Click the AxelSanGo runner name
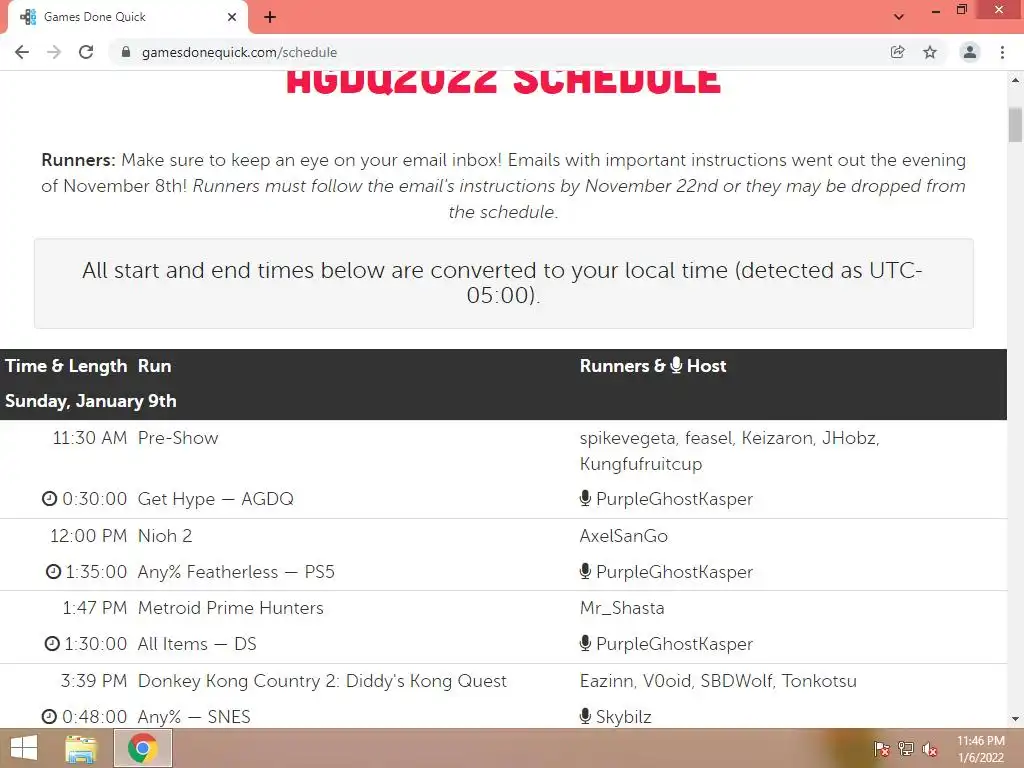Viewport: 1024px width, 768px height. (624, 536)
